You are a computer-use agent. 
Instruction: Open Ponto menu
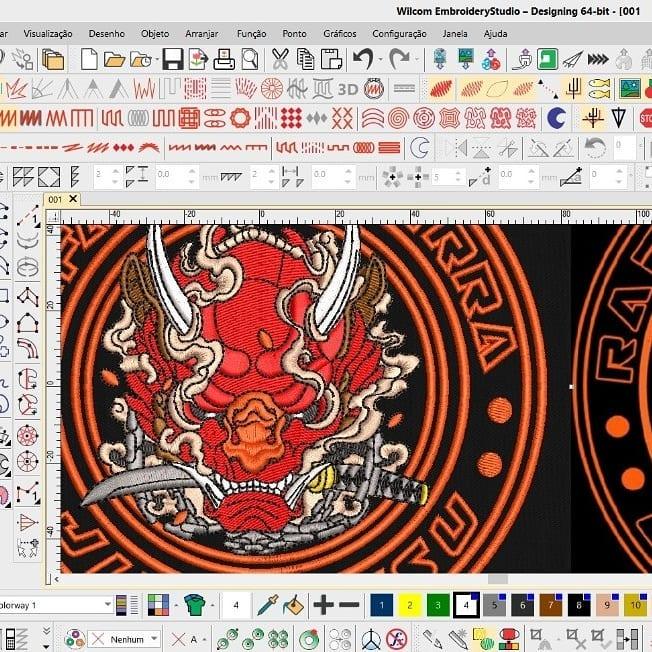pos(294,34)
